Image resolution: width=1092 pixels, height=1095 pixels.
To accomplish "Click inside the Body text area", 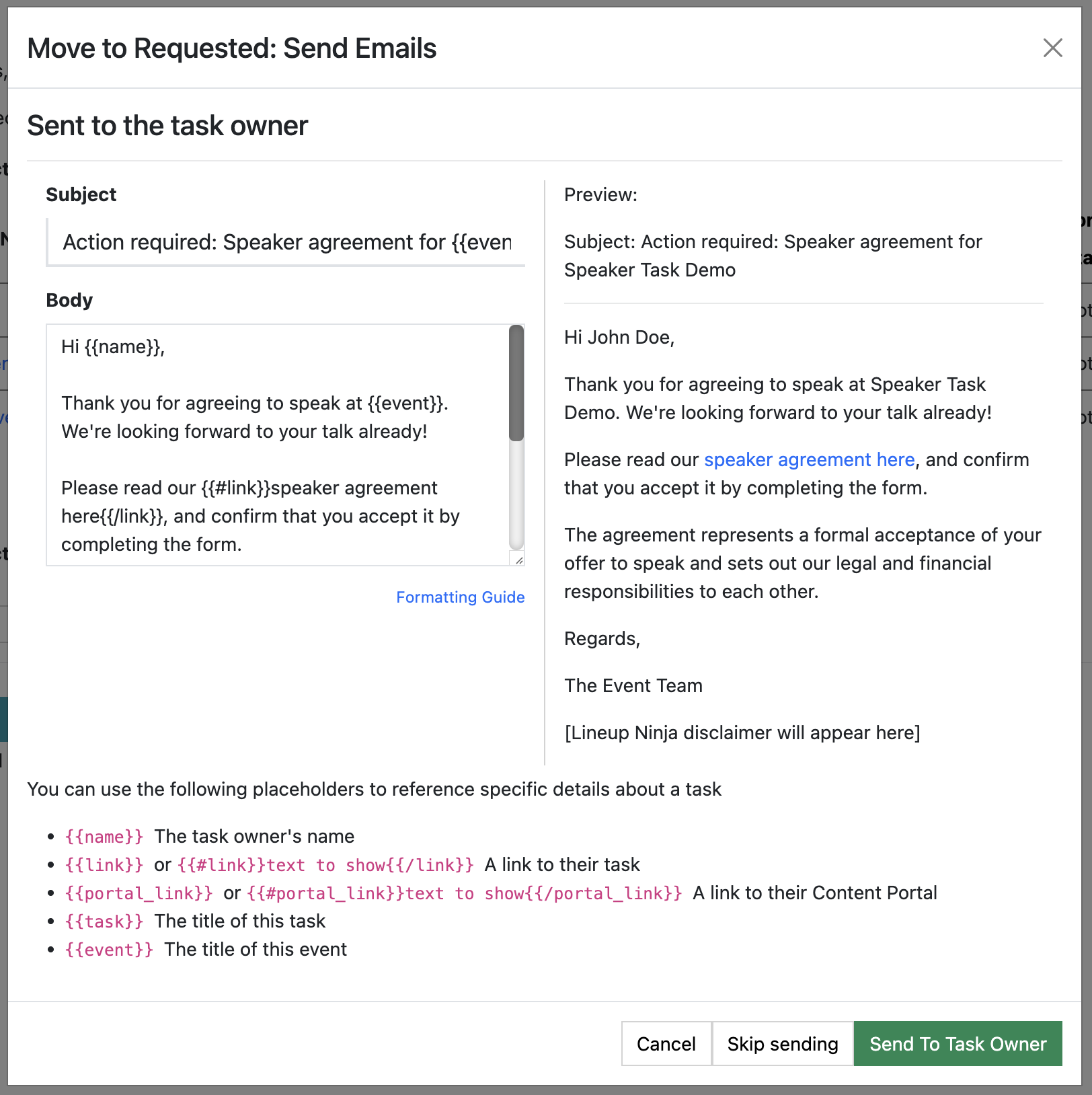I will point(277,445).
